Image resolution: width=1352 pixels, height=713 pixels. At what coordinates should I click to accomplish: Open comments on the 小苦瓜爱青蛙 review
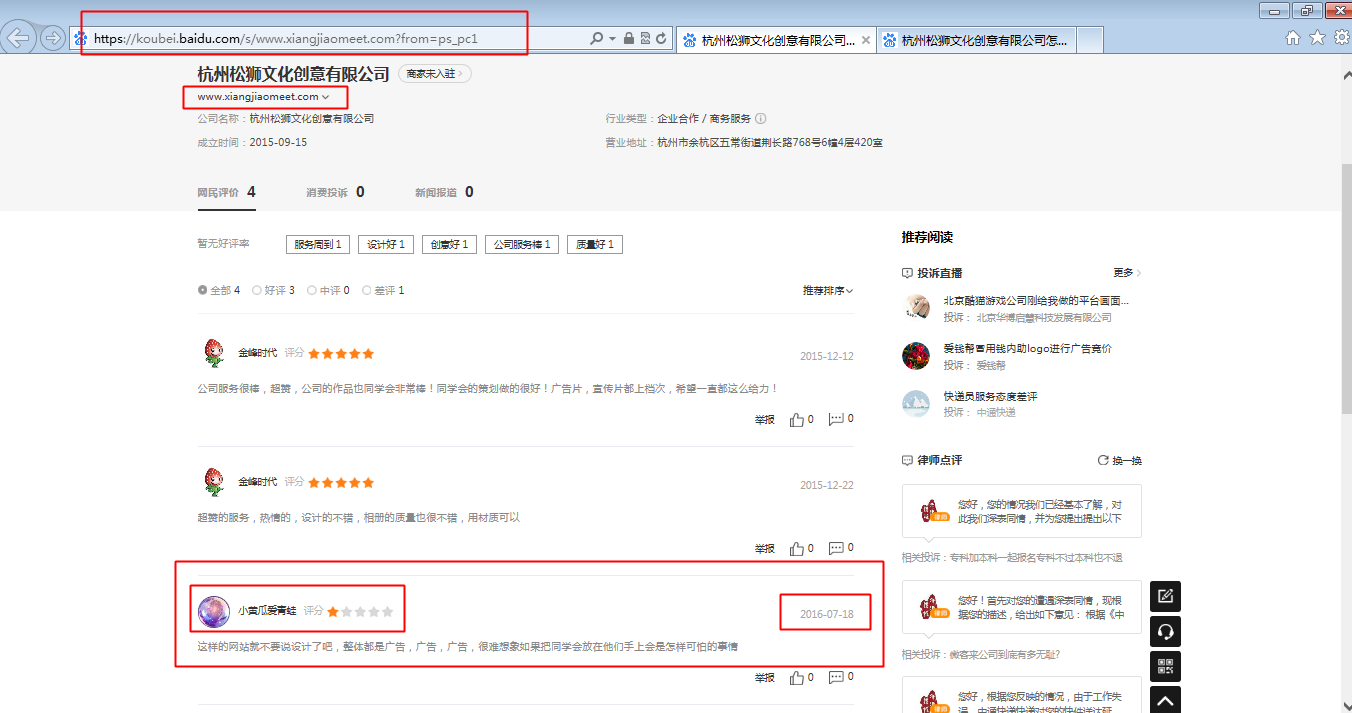point(836,678)
